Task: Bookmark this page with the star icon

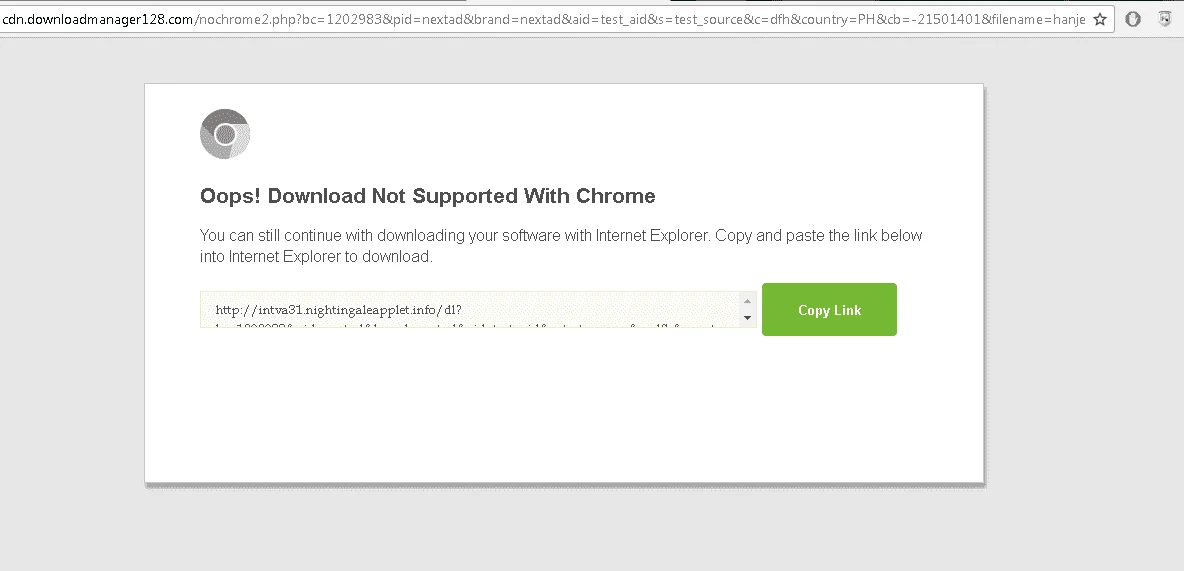Action: click(x=1100, y=19)
